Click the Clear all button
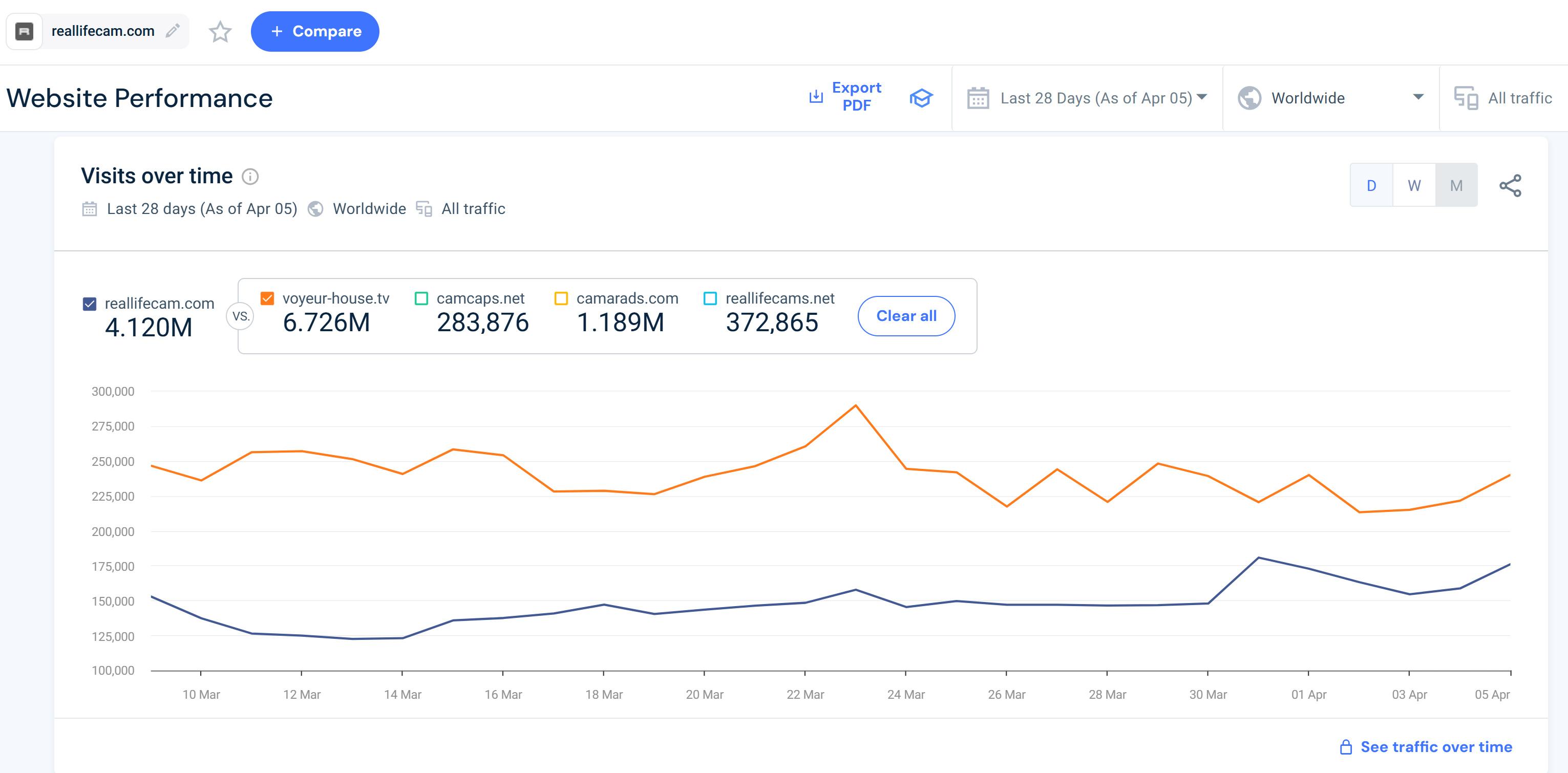This screenshot has height=773, width=1568. [x=906, y=316]
